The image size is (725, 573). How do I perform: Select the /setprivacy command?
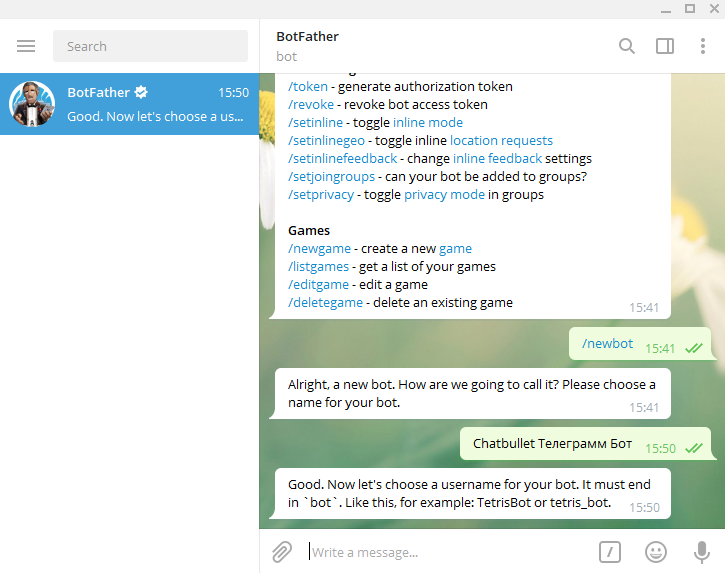tap(321, 195)
